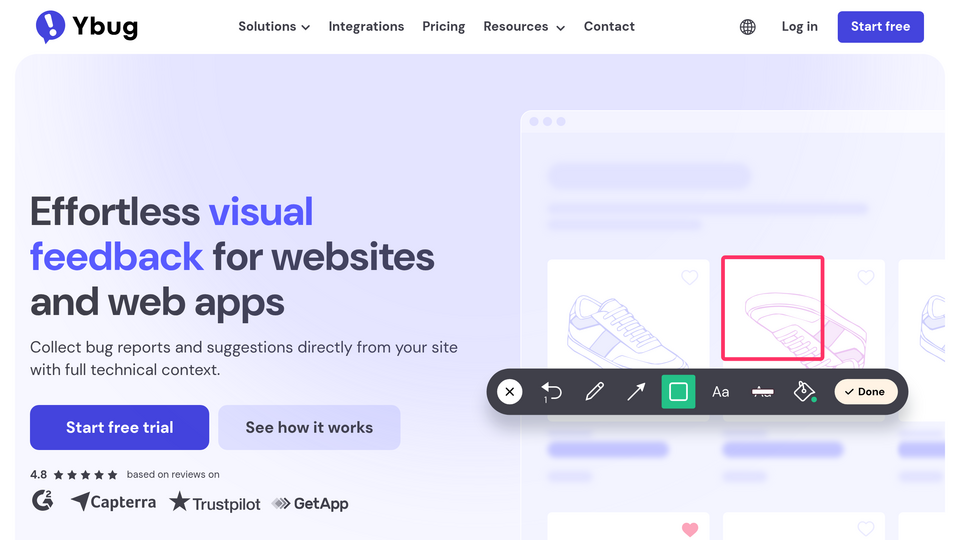Select the arrow annotation tool
Viewport: 960px width, 540px height.
[x=636, y=392]
